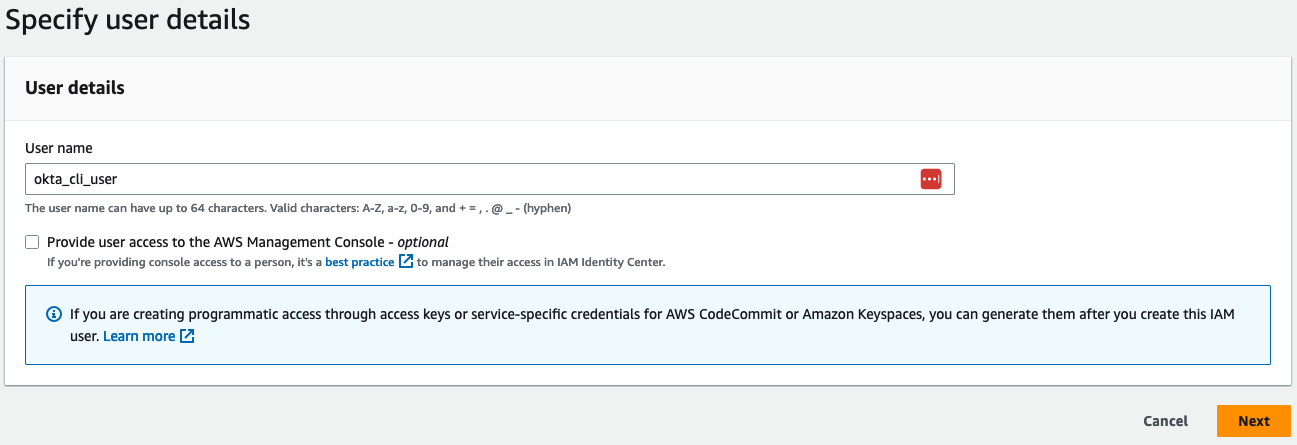Click the "User details" section heading
Screen dimensions: 1297x445
[75, 88]
